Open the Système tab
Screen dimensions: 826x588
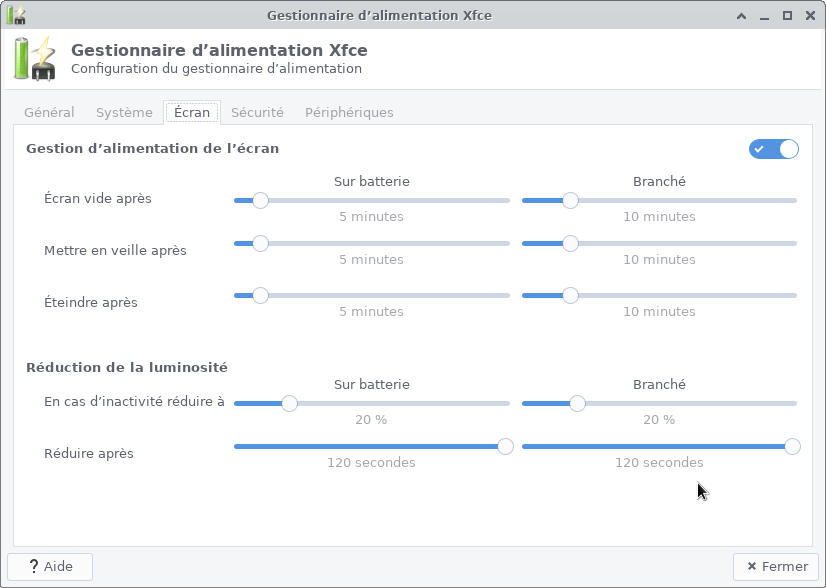pyautogui.click(x=124, y=112)
